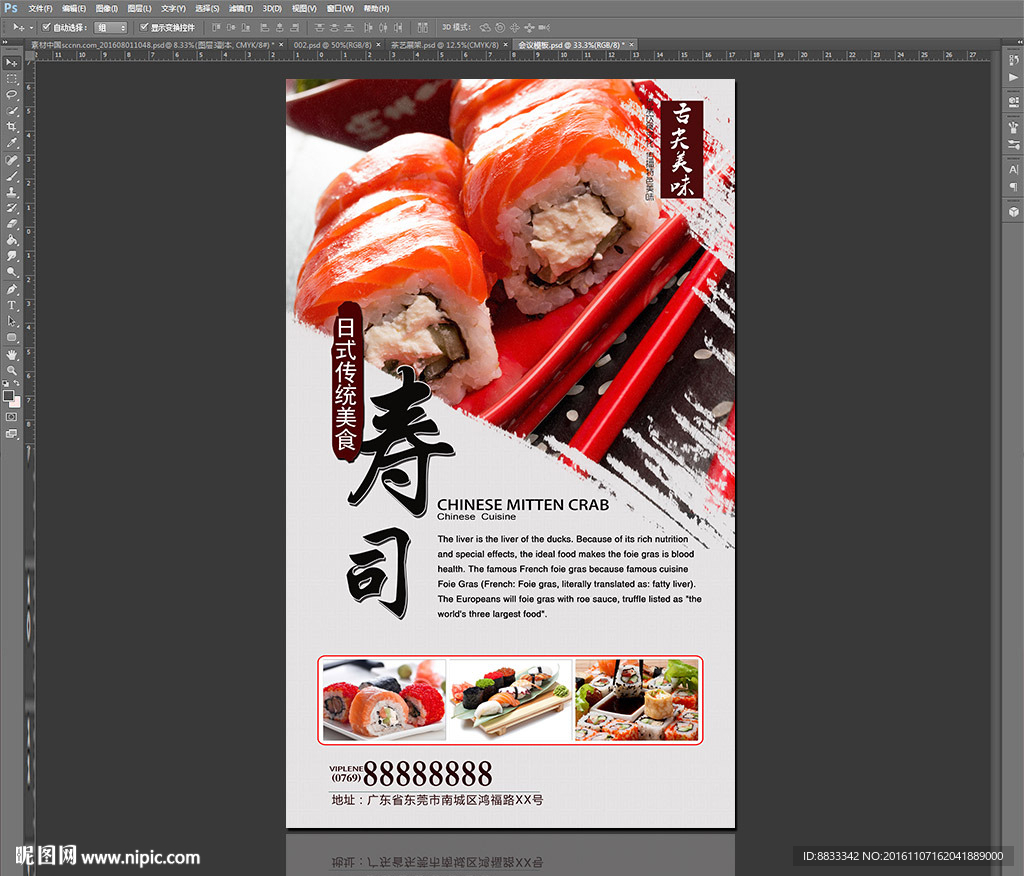Open the 帮助(H) menu
The height and width of the screenshot is (876, 1024).
coord(376,8)
